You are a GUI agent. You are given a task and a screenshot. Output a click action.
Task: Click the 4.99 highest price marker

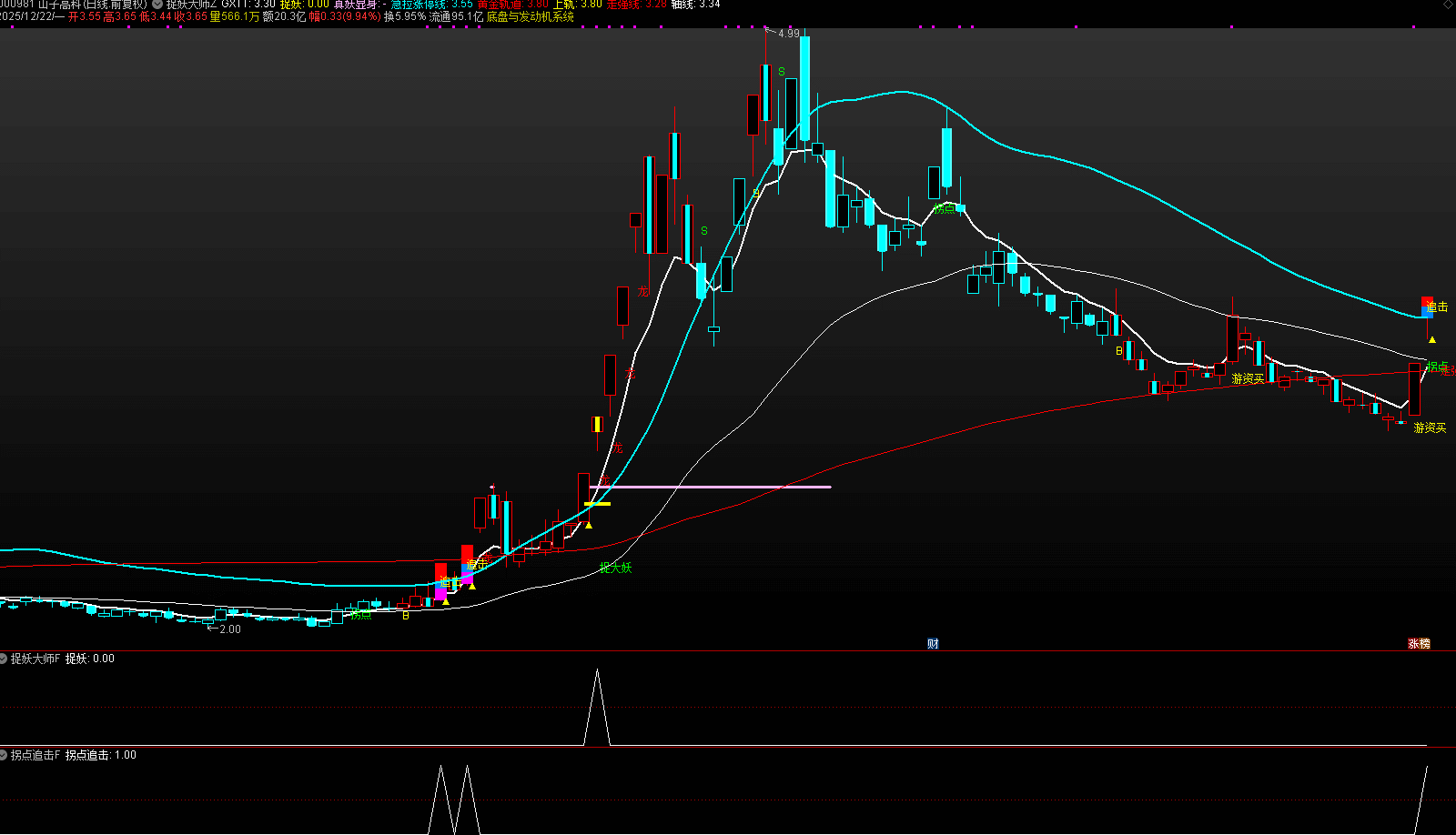pyautogui.click(x=788, y=34)
